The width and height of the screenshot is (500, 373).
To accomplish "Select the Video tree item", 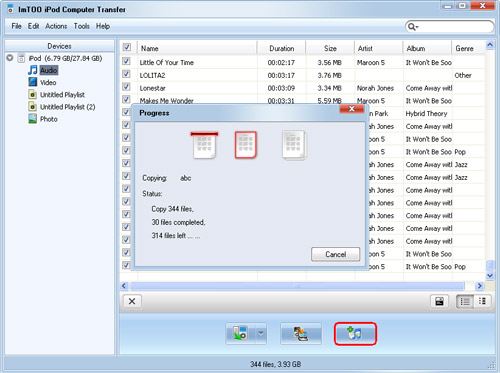I will tap(48, 82).
